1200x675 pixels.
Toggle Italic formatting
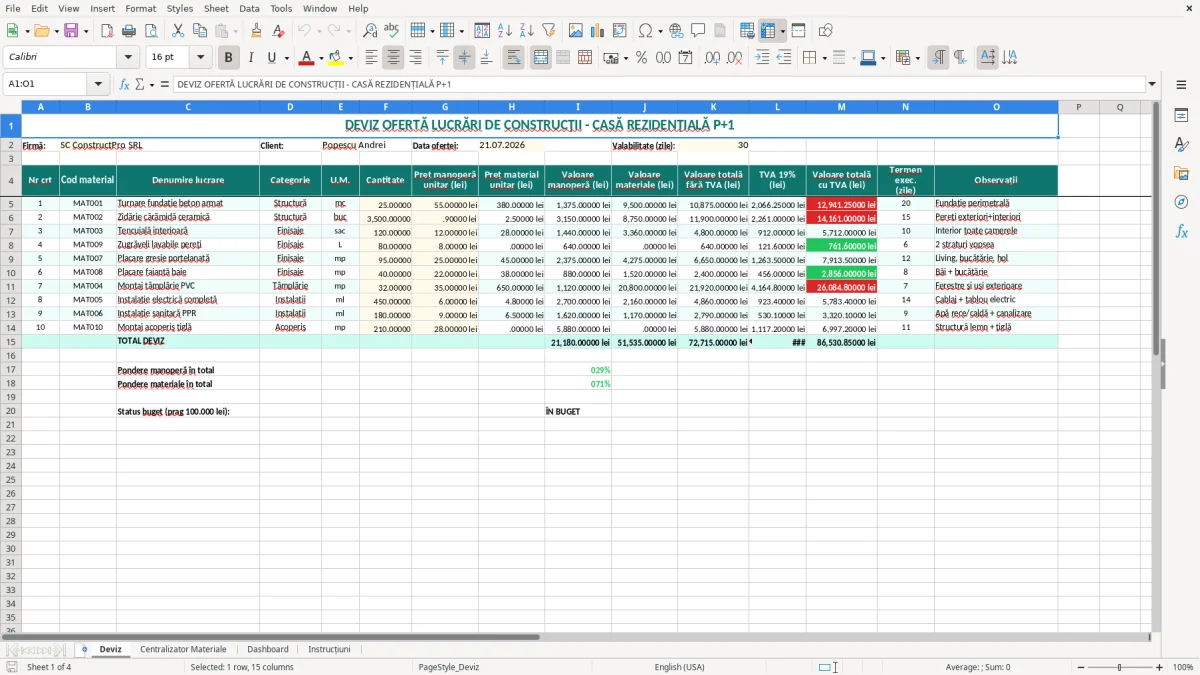click(251, 58)
